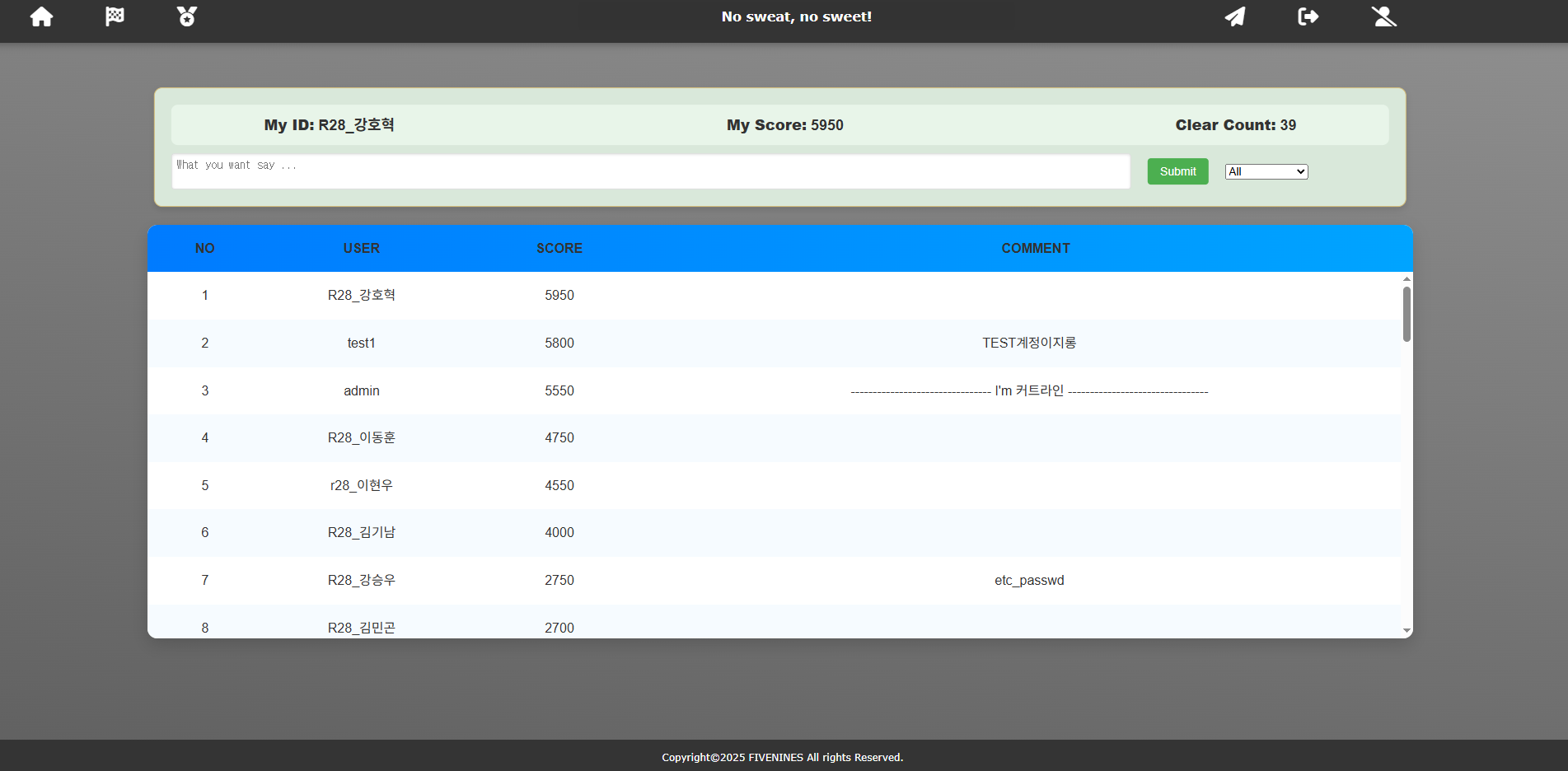Open the medal ranking icon
Image resolution: width=1568 pixels, height=771 pixels.
tap(187, 16)
